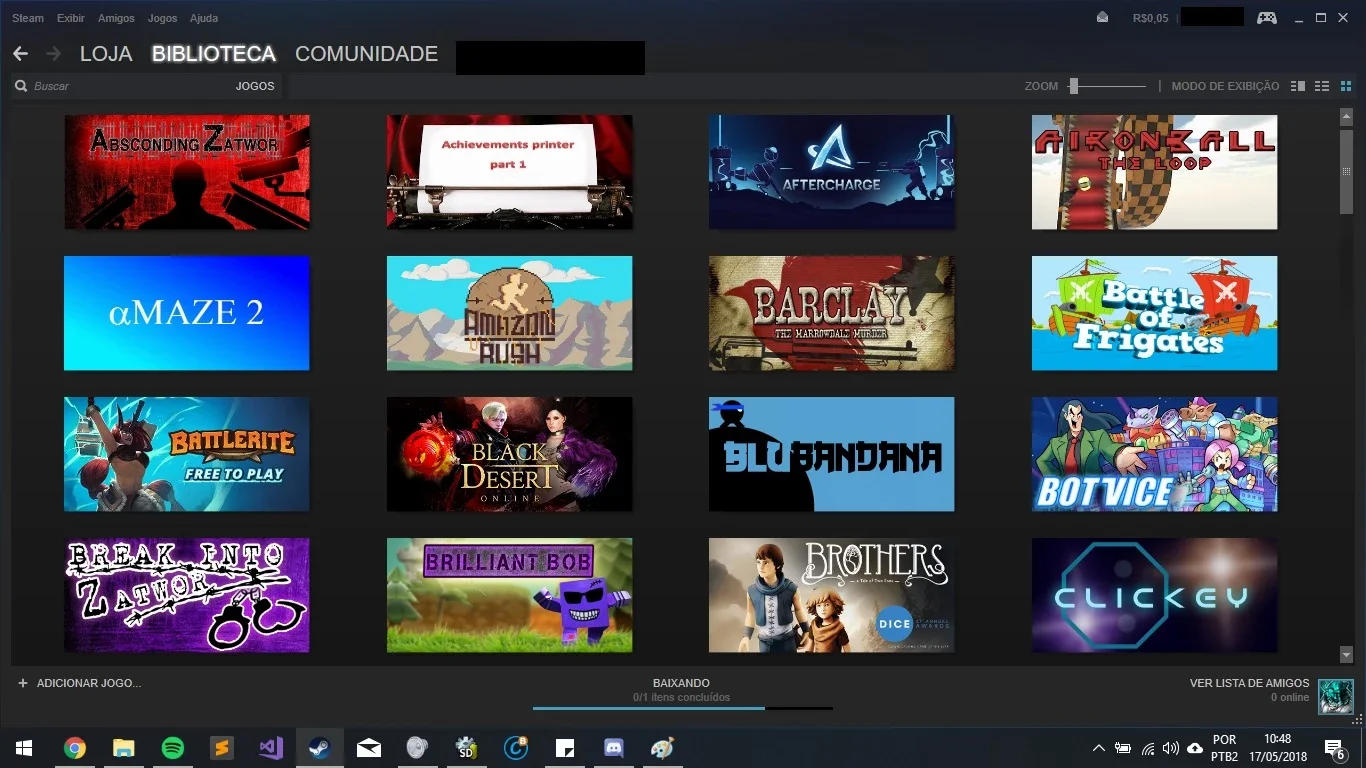Open the Exibir menu

tap(71, 18)
